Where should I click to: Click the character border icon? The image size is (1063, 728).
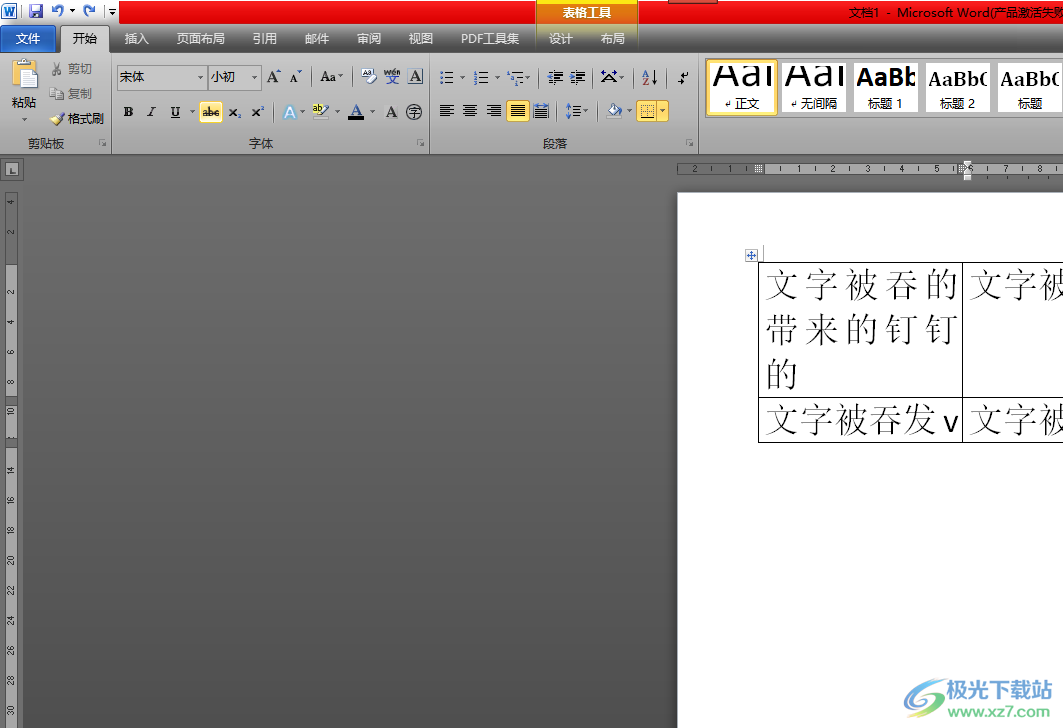[416, 77]
